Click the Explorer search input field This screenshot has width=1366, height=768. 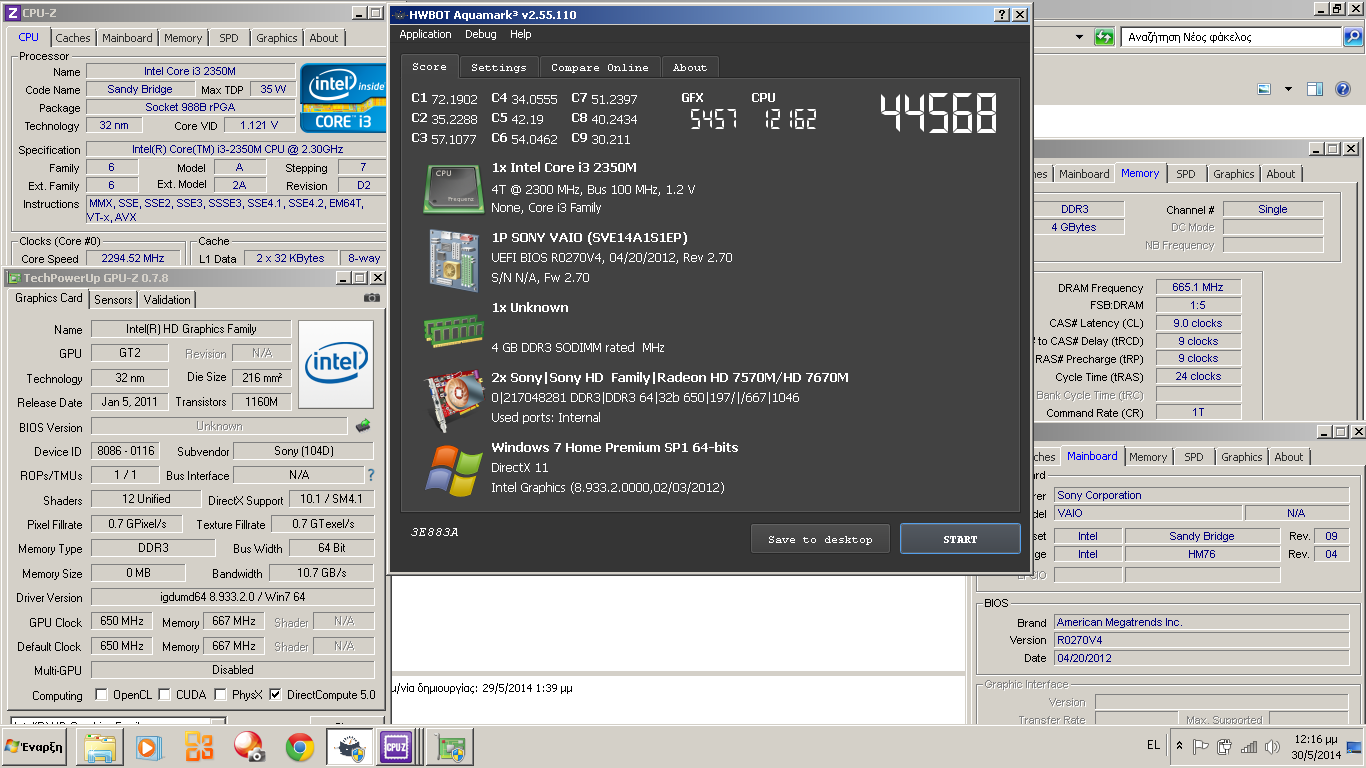tap(1232, 37)
